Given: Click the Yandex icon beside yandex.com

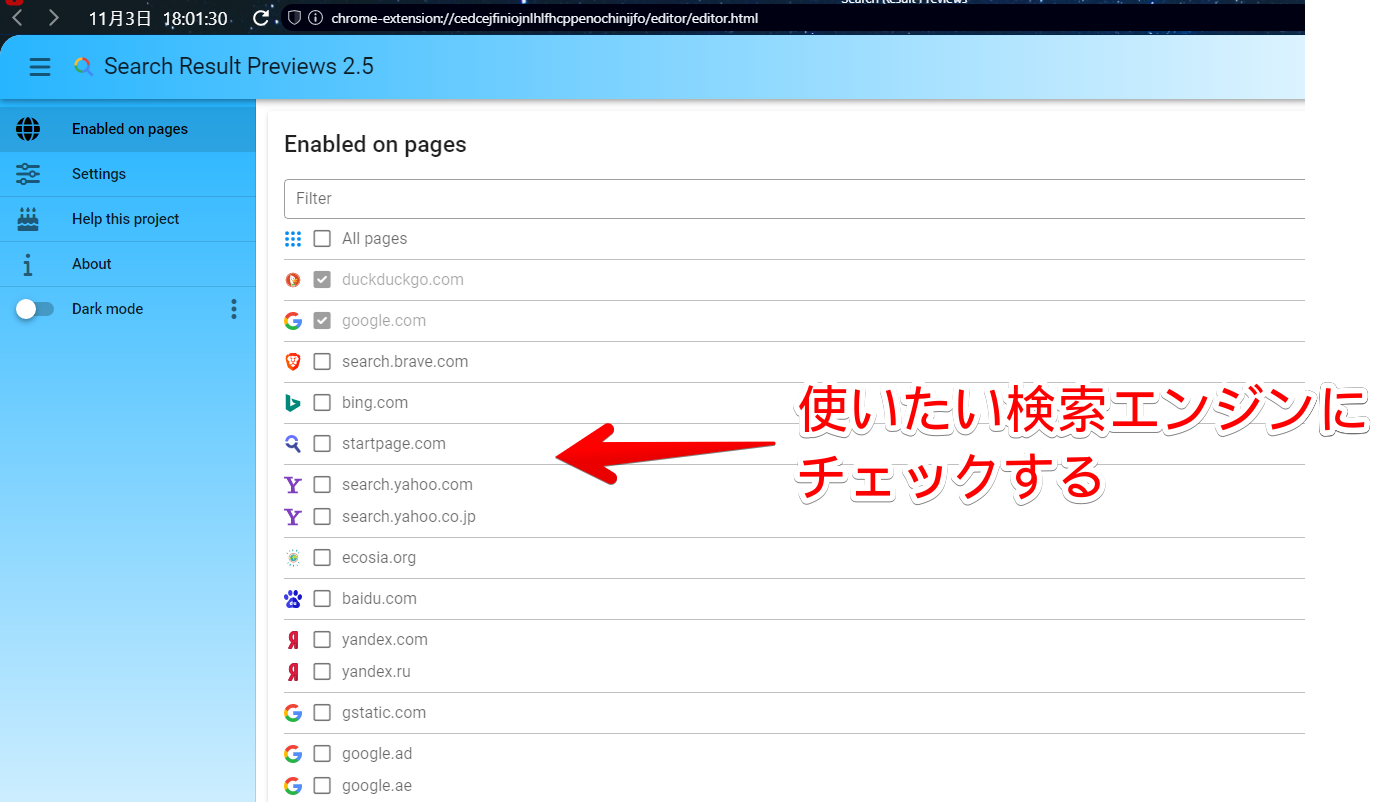Looking at the screenshot, I should click(x=293, y=640).
